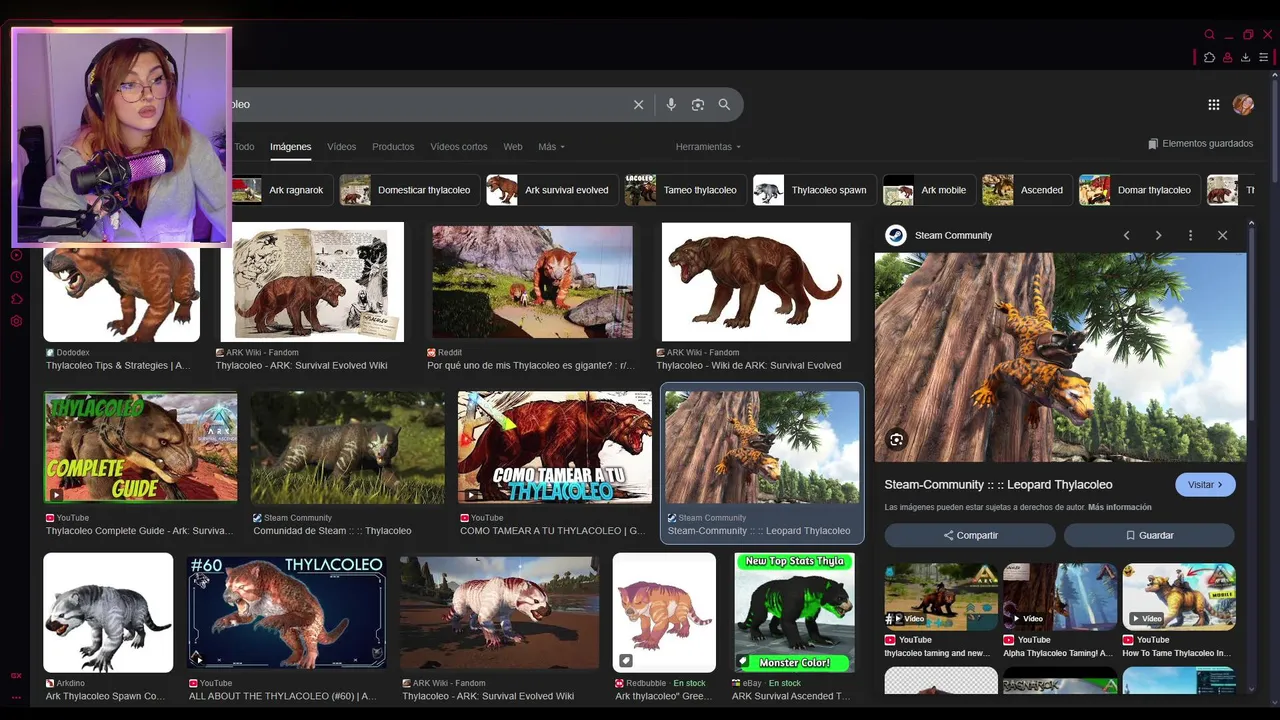This screenshot has height=720, width=1280.
Task: Switch to the Todo tab
Action: click(x=245, y=147)
